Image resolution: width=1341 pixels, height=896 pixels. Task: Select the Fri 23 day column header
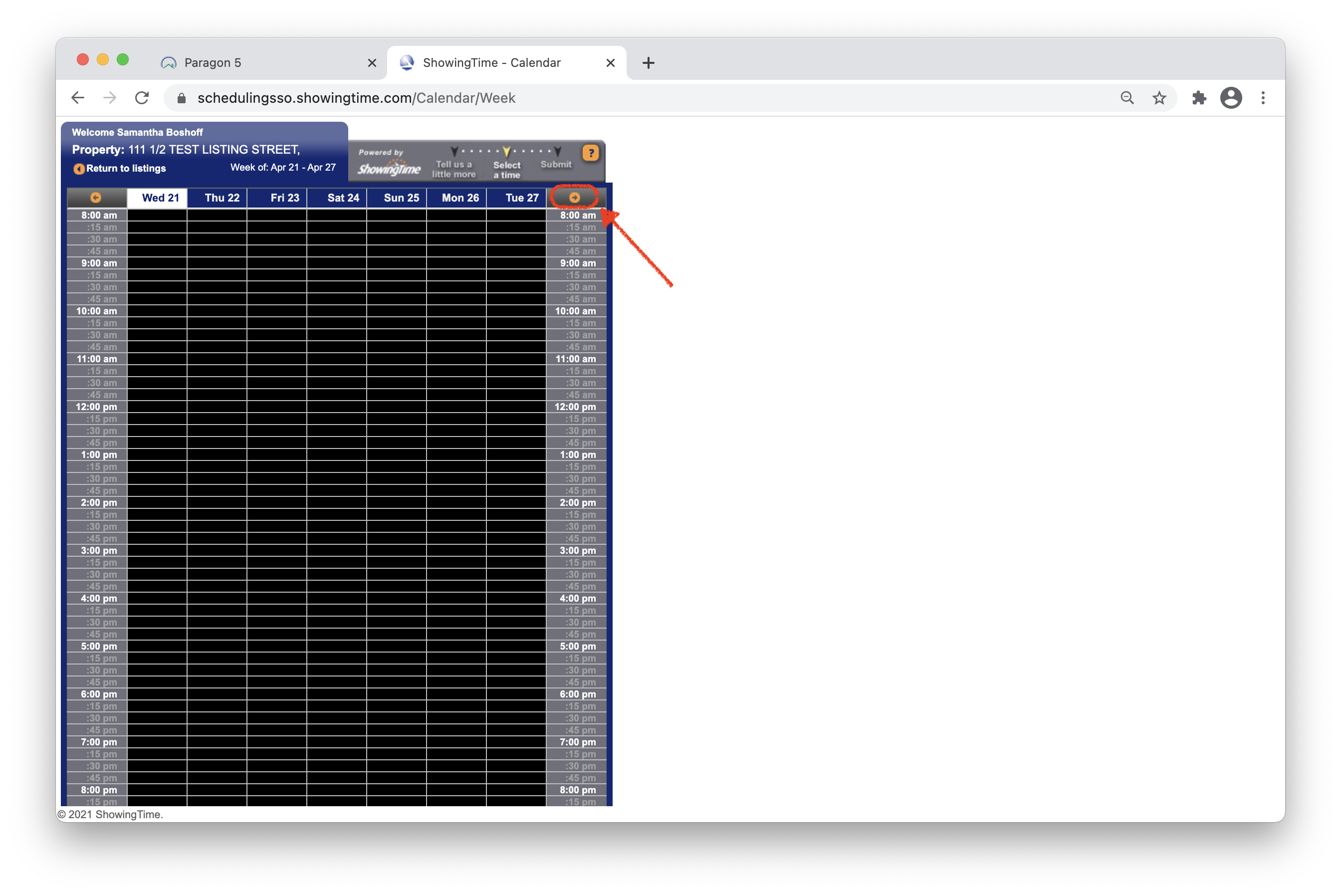point(277,198)
